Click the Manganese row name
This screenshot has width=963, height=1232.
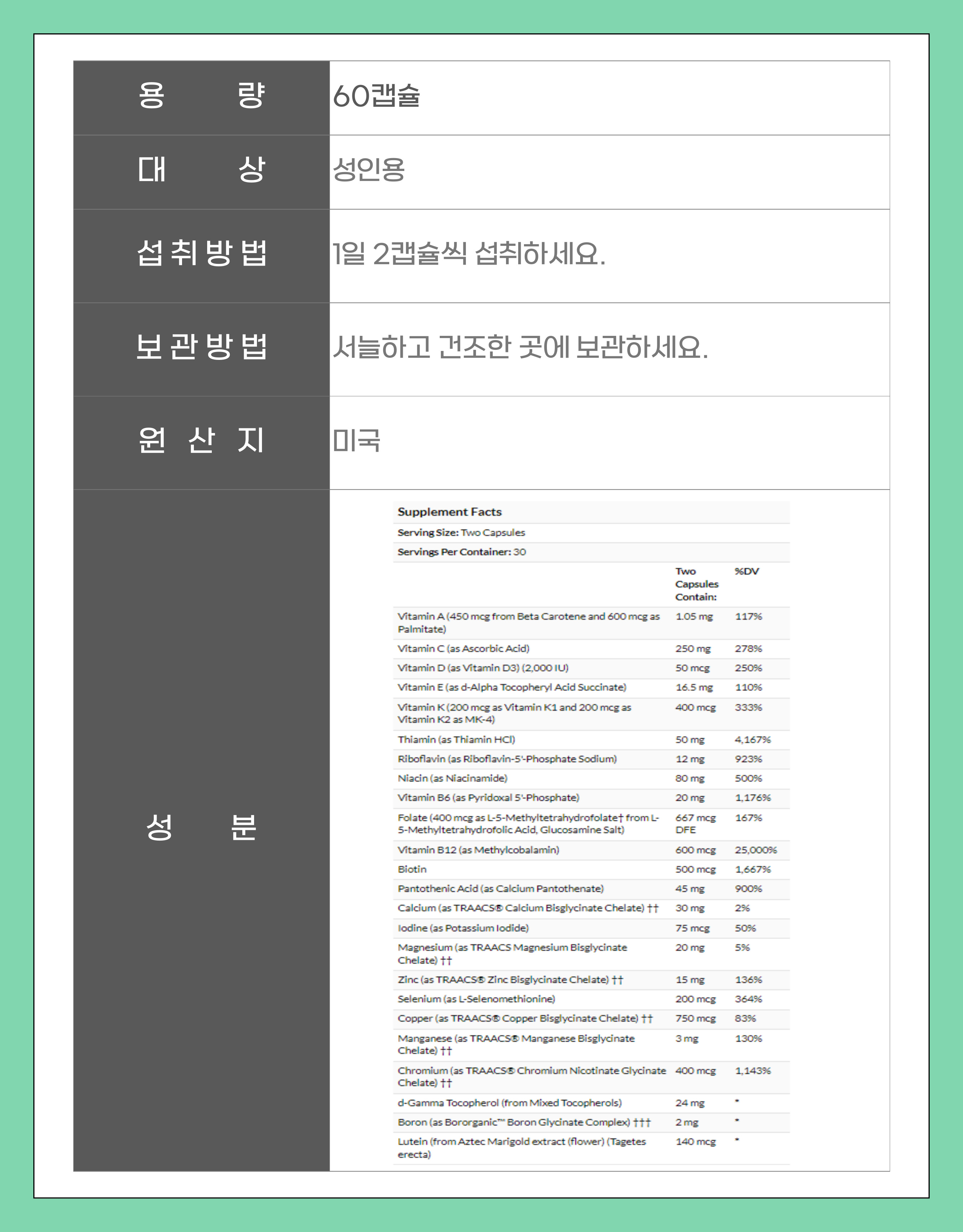[x=516, y=1045]
